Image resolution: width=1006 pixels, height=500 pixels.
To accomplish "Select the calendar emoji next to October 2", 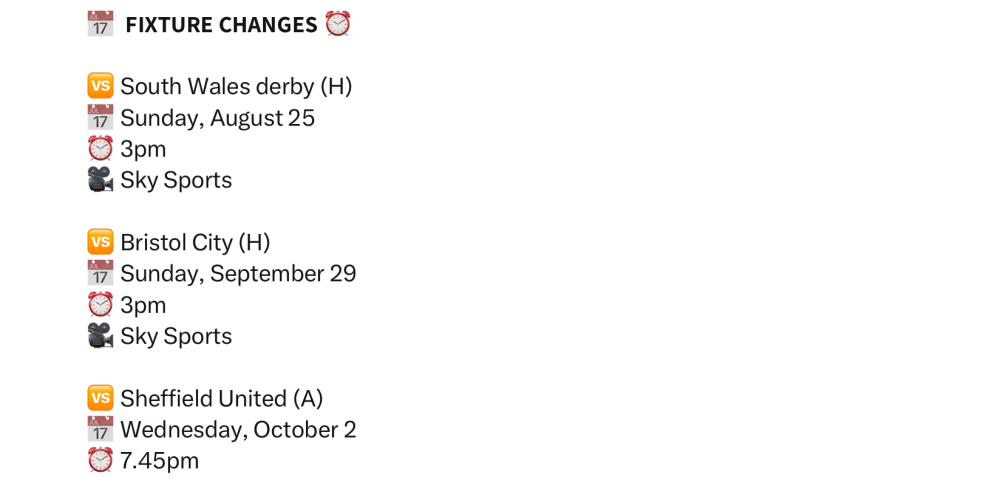I will [x=100, y=430].
